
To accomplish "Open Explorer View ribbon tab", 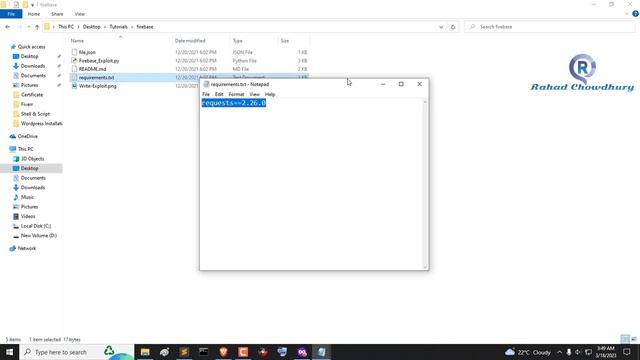I will coord(80,14).
